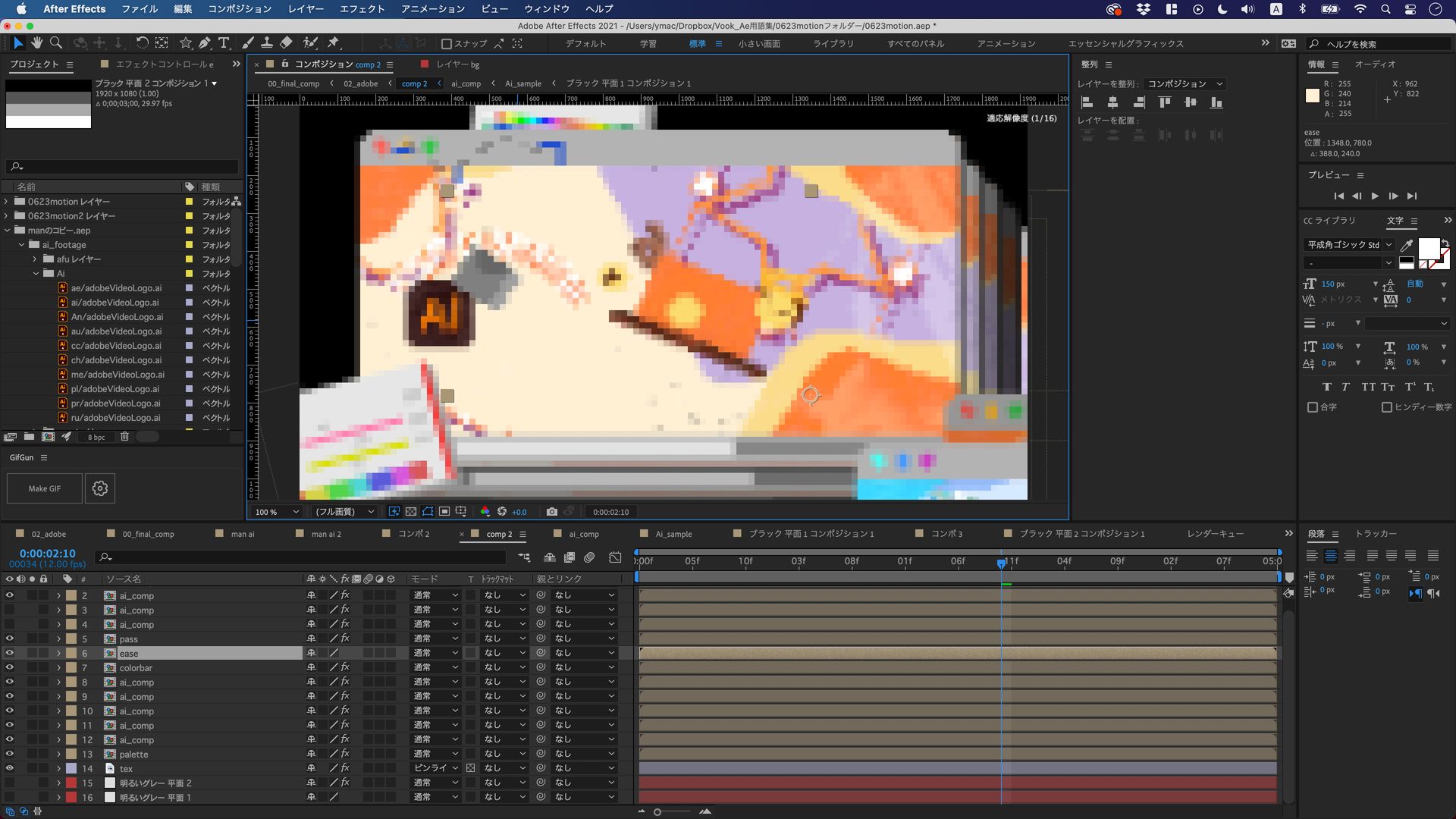1456x819 pixels.
Task: Open GifGun settings with the gear icon
Action: point(100,488)
